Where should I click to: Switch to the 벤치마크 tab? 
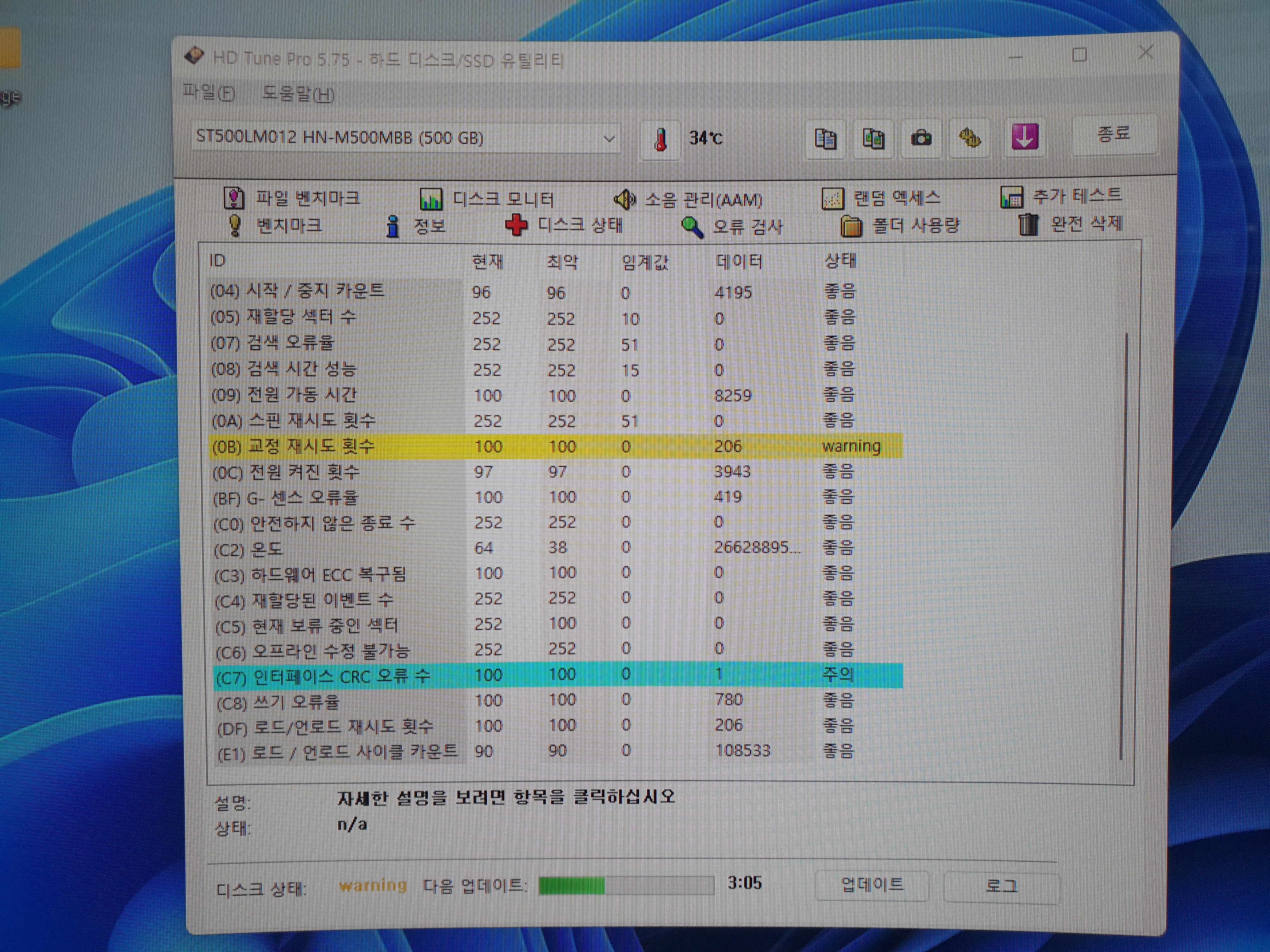[x=274, y=225]
